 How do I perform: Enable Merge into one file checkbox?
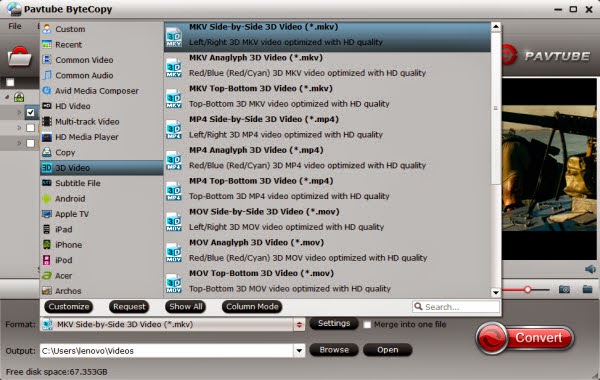(x=367, y=325)
